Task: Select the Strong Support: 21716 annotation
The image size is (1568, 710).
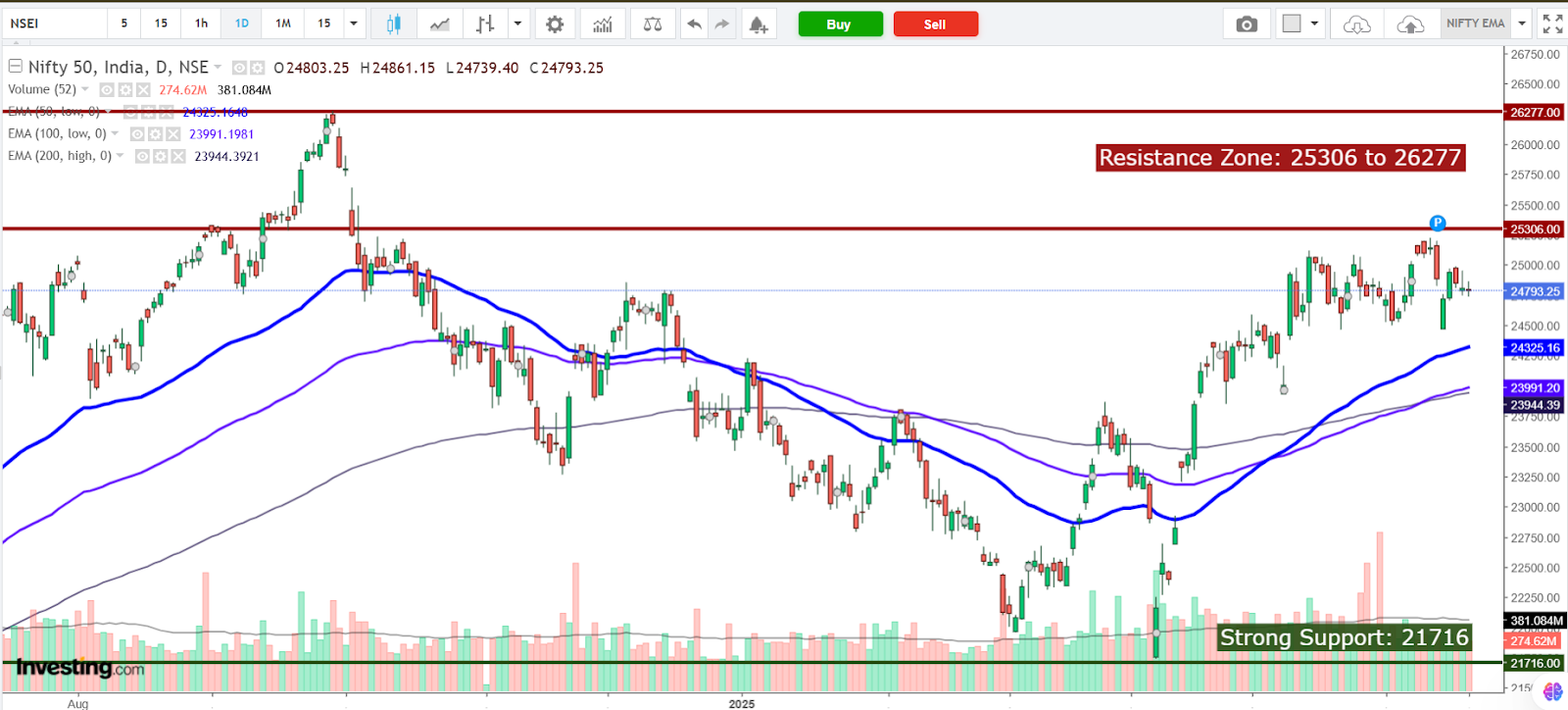Action: (1345, 637)
